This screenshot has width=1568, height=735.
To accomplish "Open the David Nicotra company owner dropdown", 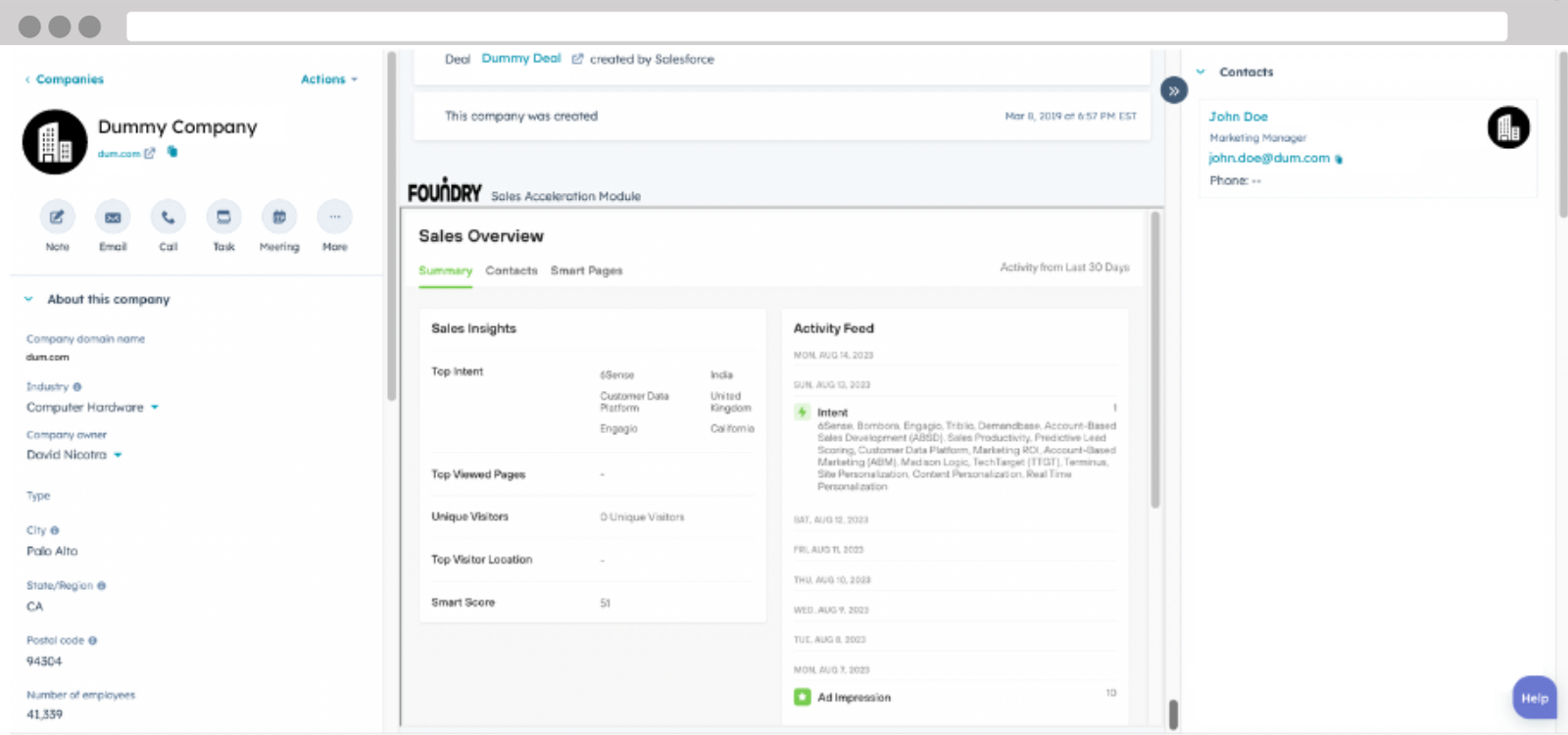I will 74,455.
